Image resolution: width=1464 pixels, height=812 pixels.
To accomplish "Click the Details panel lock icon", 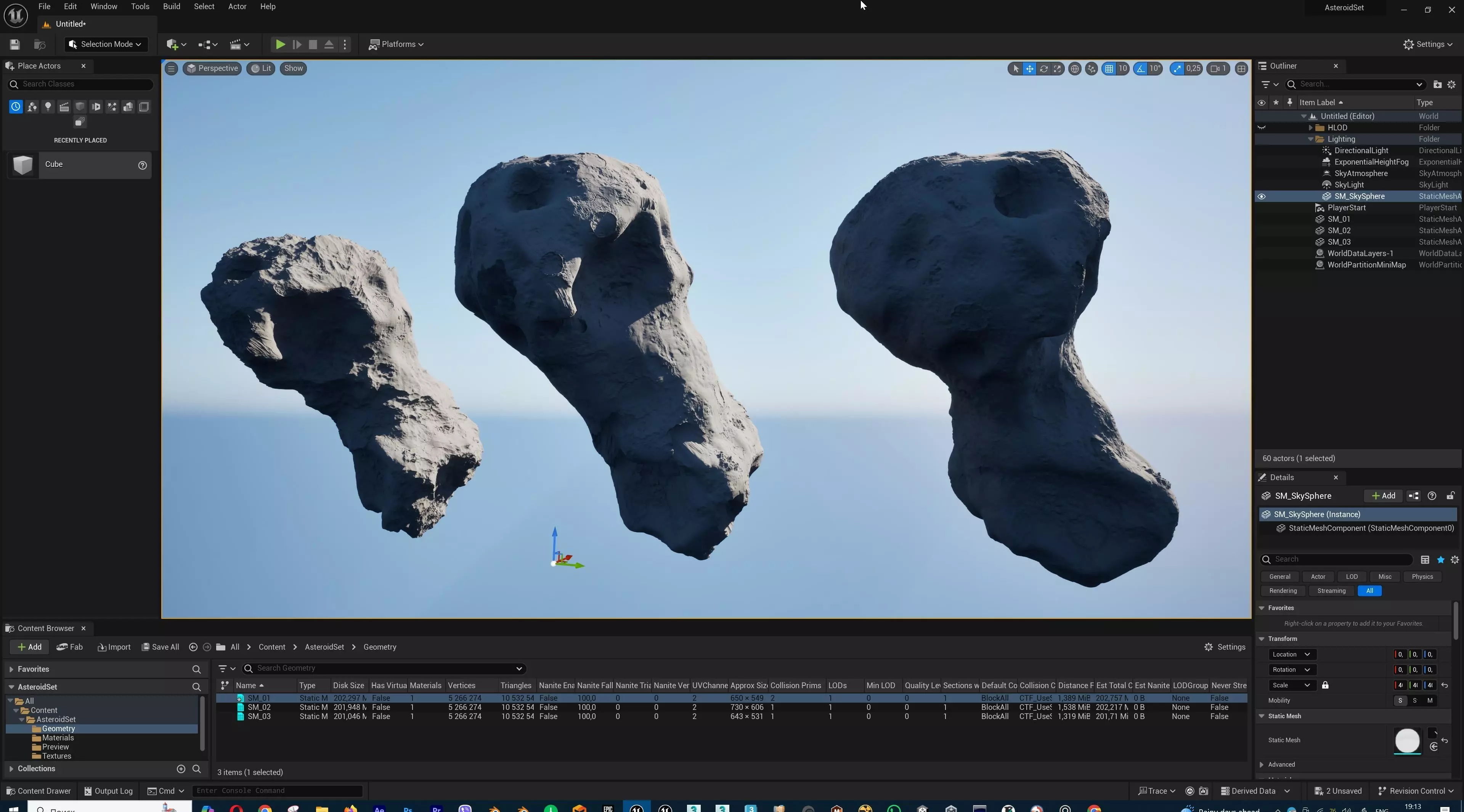I will pyautogui.click(x=1450, y=496).
